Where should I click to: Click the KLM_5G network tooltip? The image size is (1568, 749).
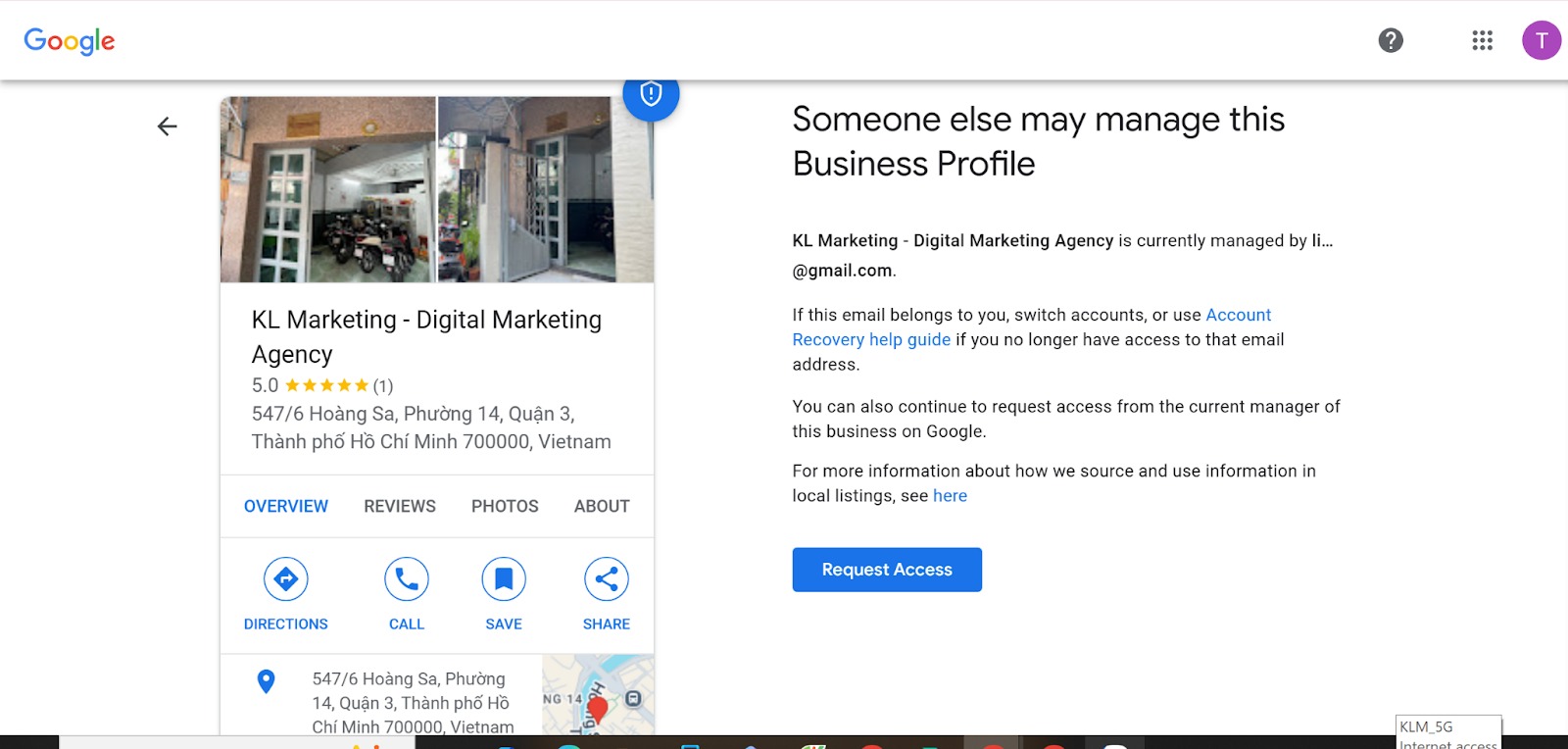click(1448, 732)
